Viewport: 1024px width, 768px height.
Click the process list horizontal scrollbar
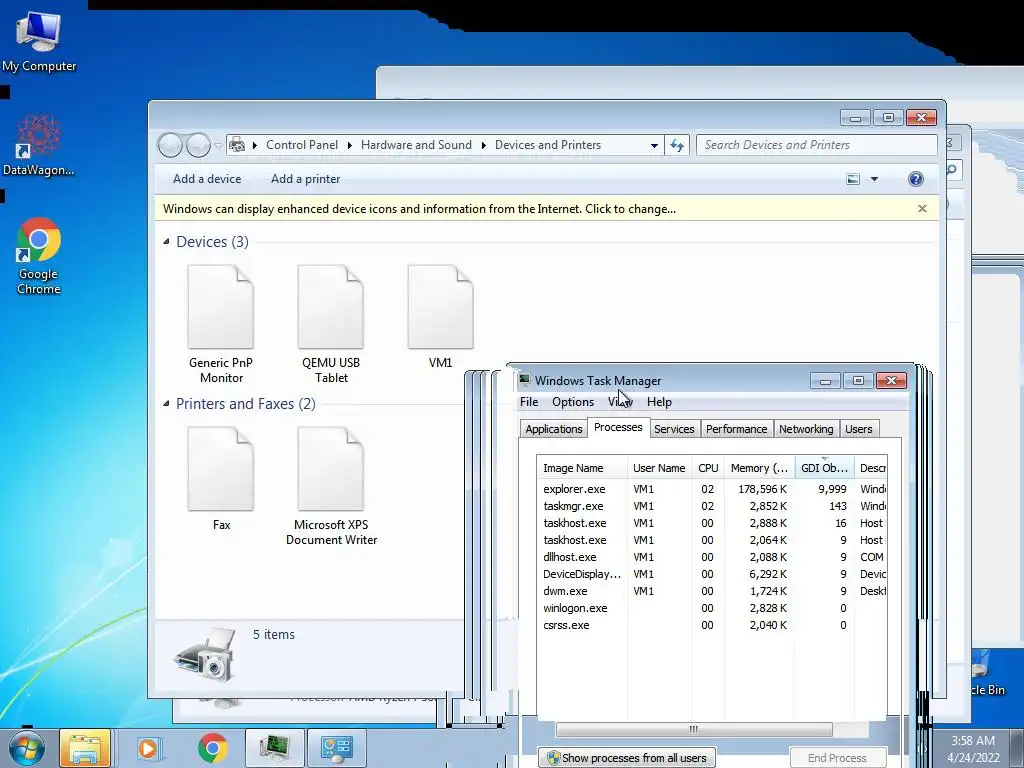(x=694, y=729)
